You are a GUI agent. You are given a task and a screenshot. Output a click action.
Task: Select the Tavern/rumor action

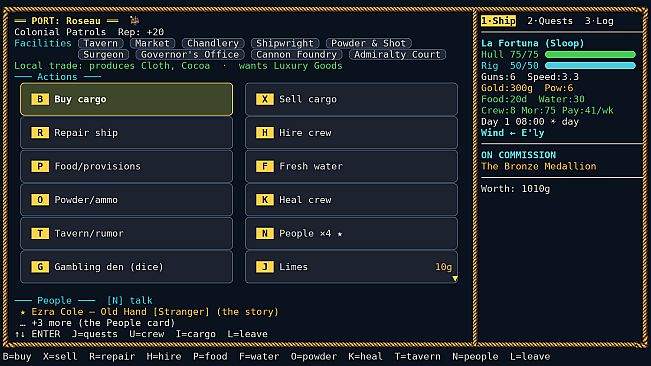(x=126, y=234)
